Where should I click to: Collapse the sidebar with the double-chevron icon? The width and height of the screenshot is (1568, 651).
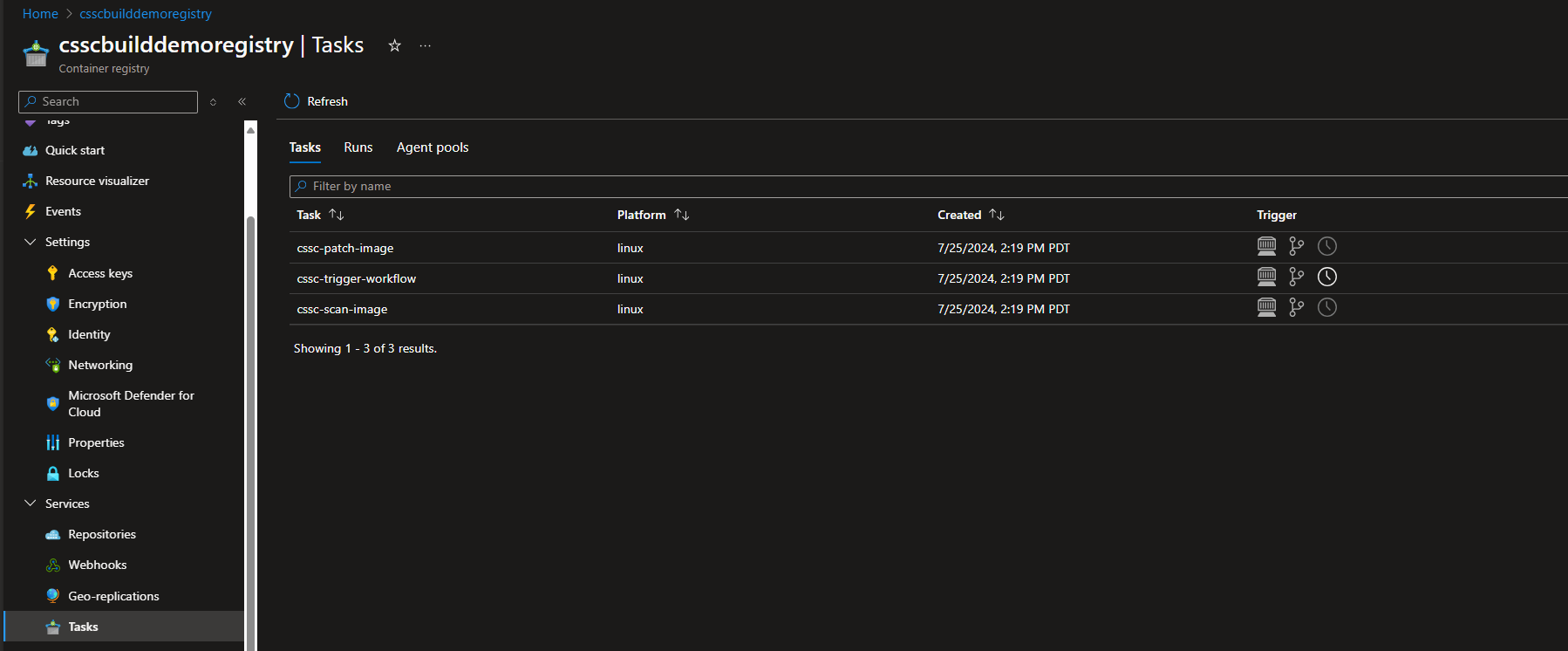(x=242, y=102)
